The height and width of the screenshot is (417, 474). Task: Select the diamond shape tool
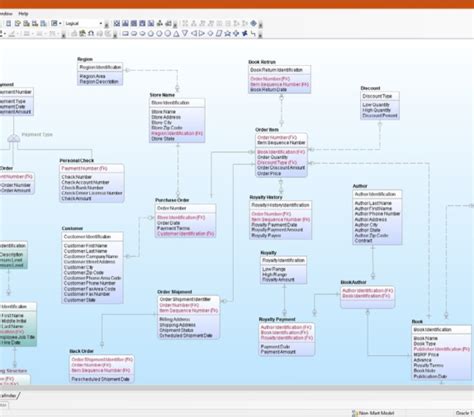point(210,33)
